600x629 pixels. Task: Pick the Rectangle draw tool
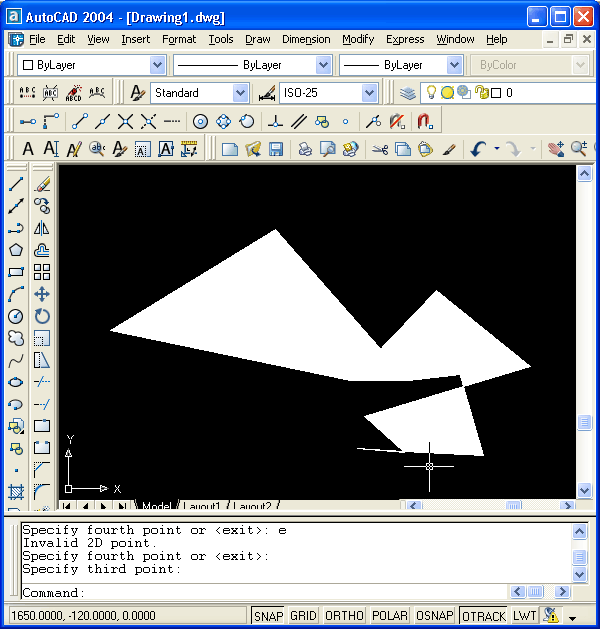16,272
